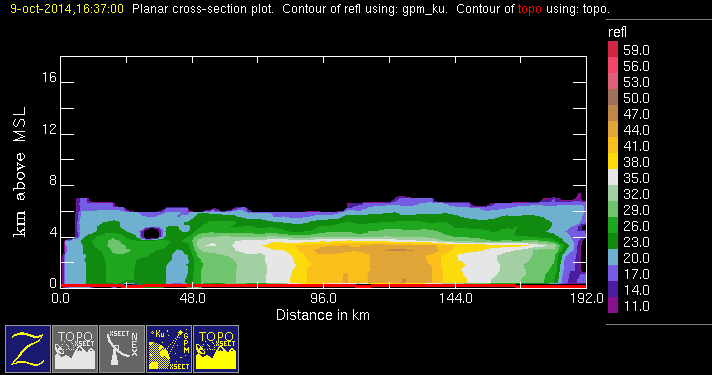Toggle the NEX XSECT radar dish icon
This screenshot has width=712, height=375.
pyautogui.click(x=122, y=349)
